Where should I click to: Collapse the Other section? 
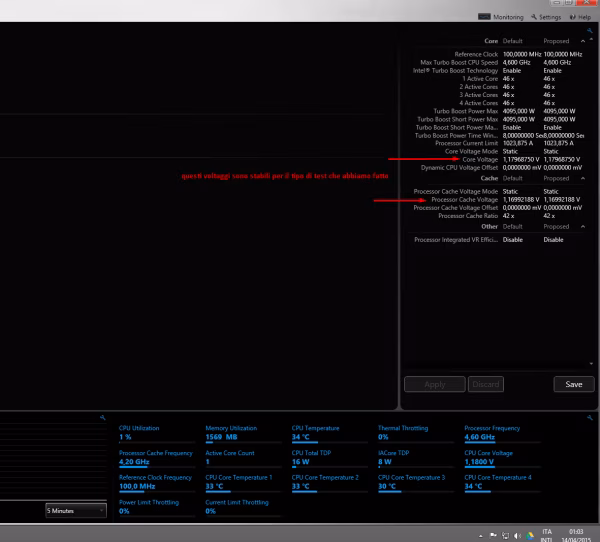click(583, 227)
